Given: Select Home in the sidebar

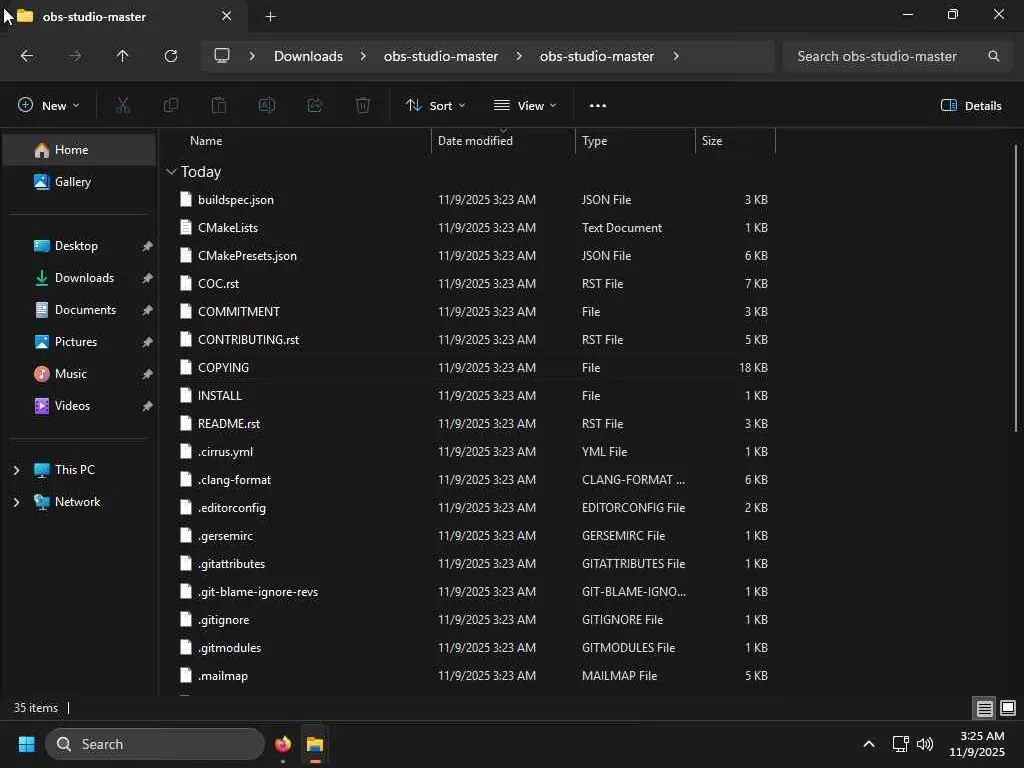Looking at the screenshot, I should pyautogui.click(x=79, y=150).
